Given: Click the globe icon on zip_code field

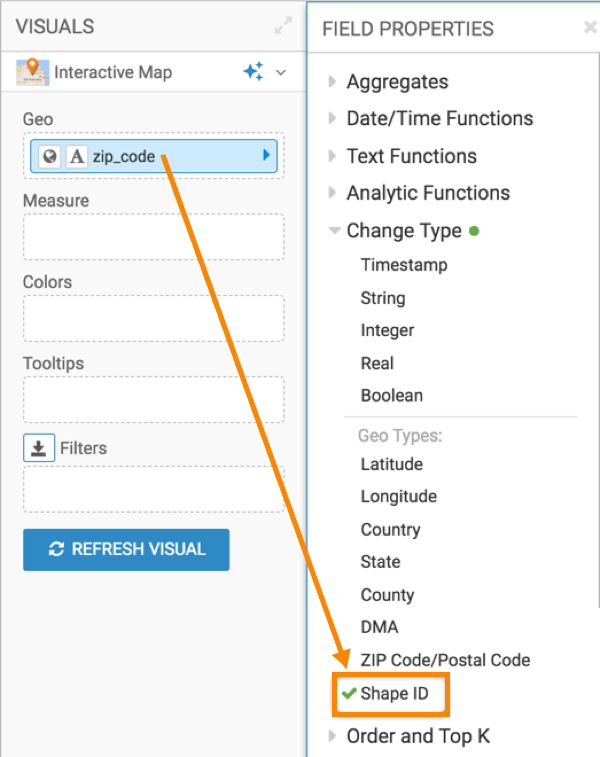Looking at the screenshot, I should 49,156.
